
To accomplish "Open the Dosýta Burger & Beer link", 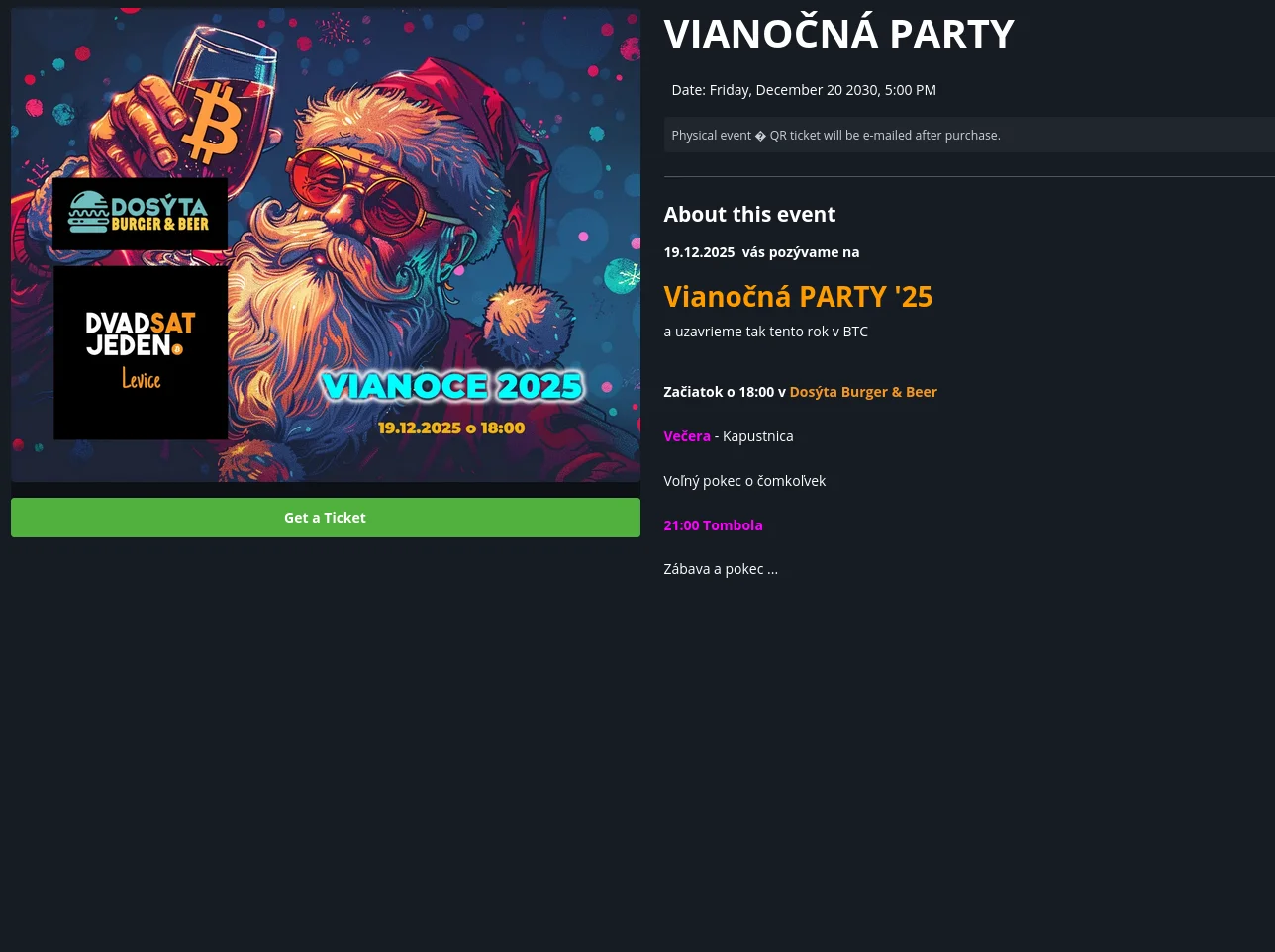I will tap(863, 392).
